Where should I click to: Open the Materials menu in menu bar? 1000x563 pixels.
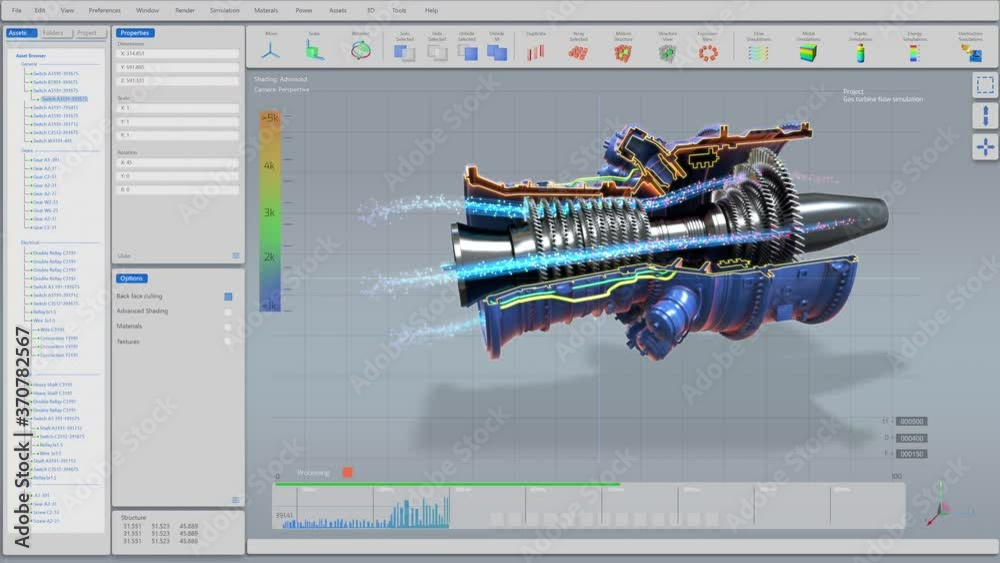click(x=266, y=10)
